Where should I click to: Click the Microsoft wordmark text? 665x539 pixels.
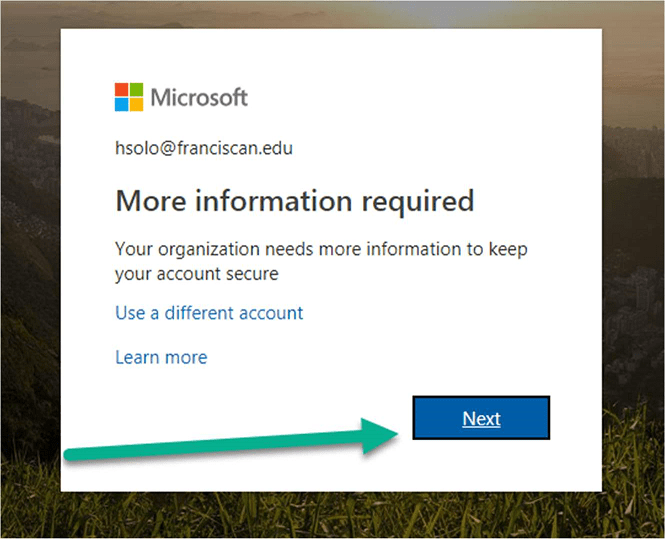pyautogui.click(x=199, y=97)
